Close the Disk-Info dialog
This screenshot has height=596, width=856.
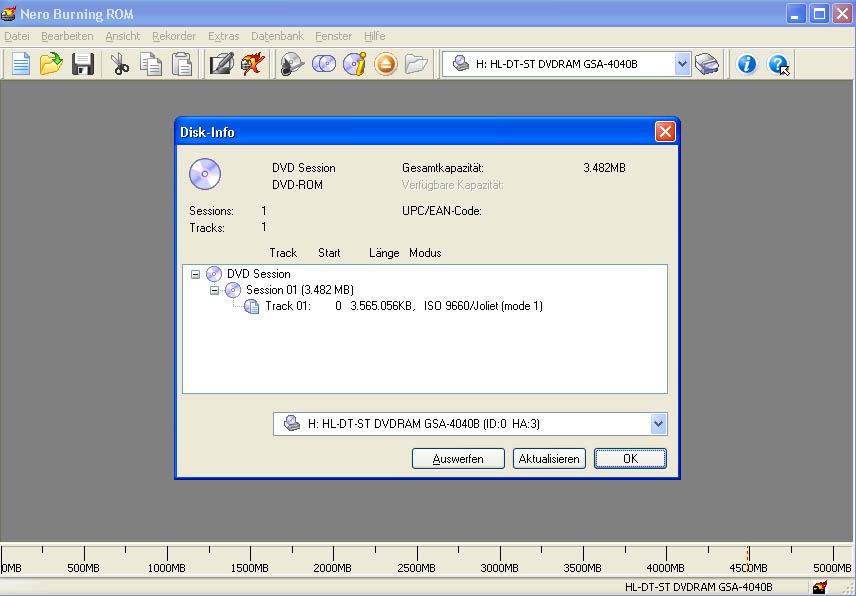(x=665, y=132)
